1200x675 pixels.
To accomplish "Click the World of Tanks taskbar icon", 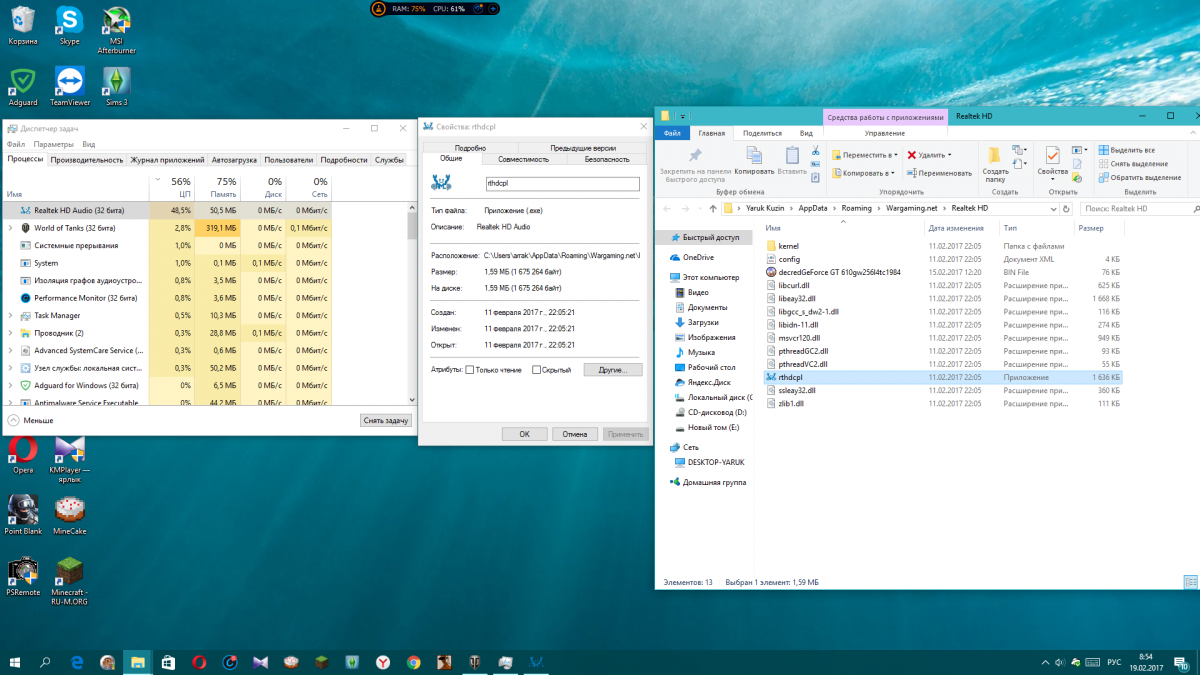I will pos(475,662).
